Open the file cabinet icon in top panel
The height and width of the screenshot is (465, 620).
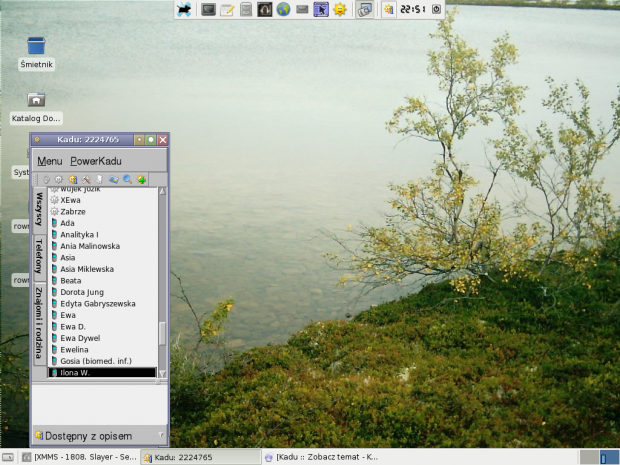click(x=246, y=9)
